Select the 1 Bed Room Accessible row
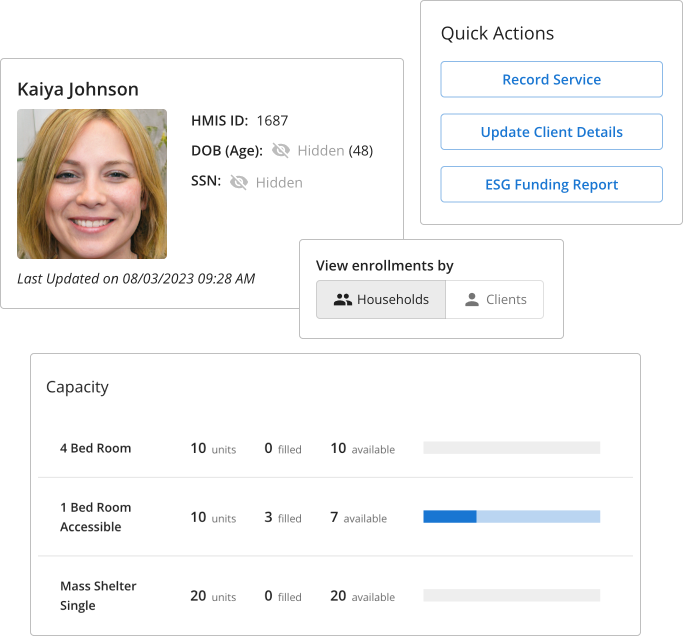This screenshot has width=683, height=636. tap(96, 517)
